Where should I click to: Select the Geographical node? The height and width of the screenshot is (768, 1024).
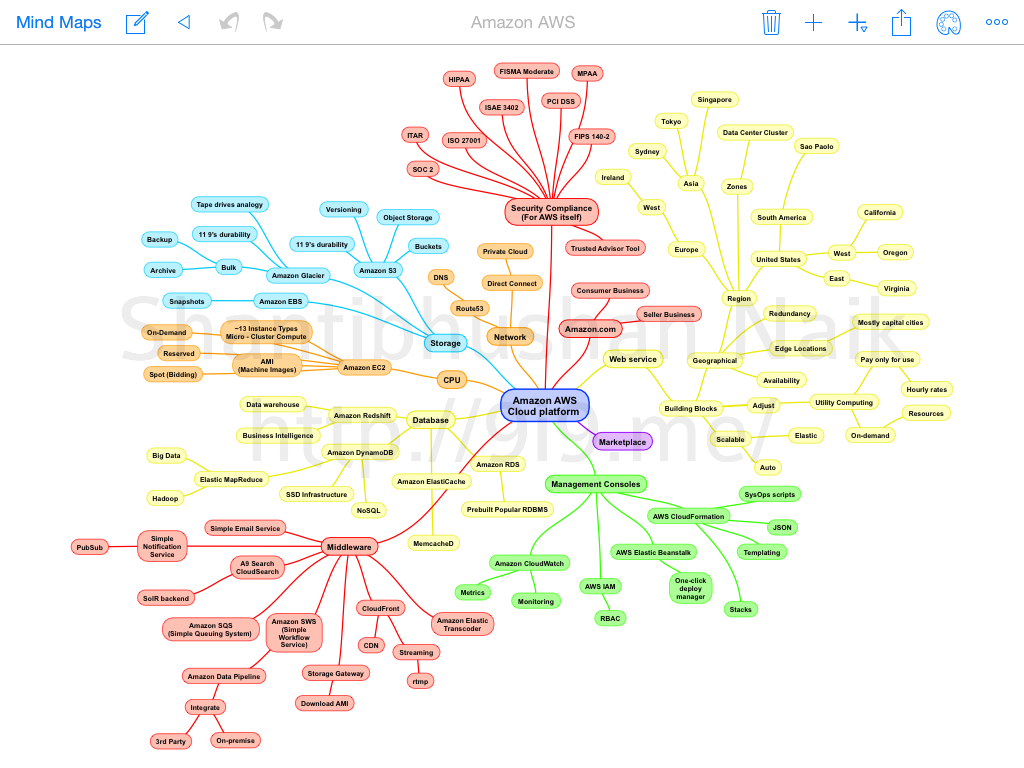tap(714, 360)
